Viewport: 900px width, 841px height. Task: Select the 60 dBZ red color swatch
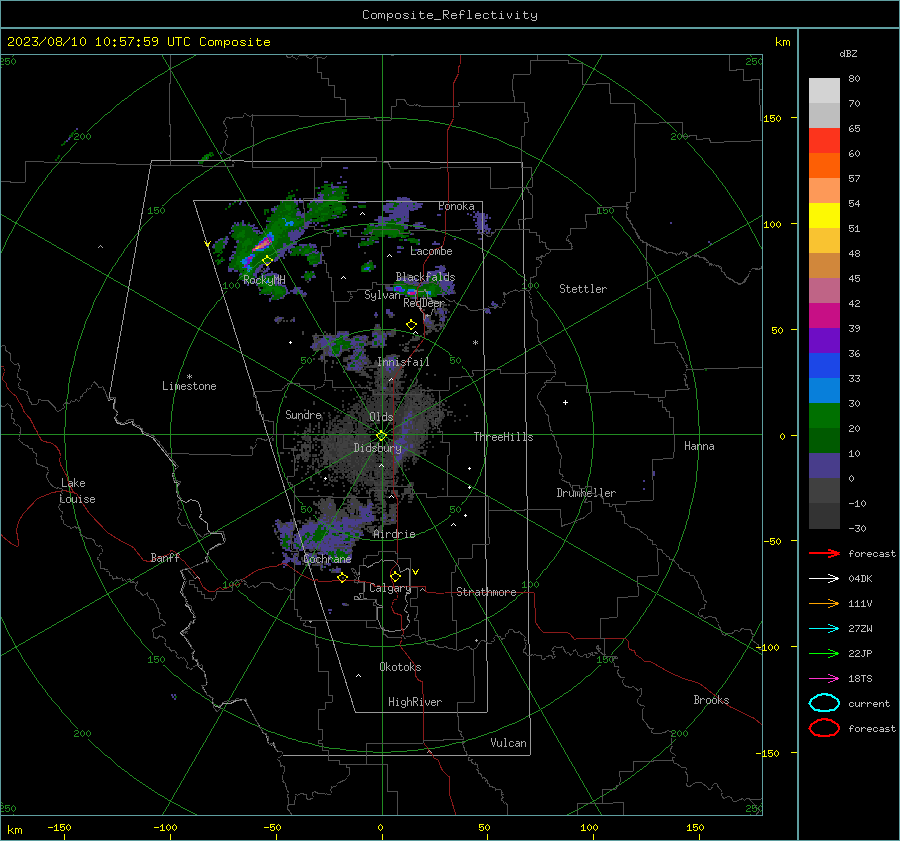click(824, 141)
